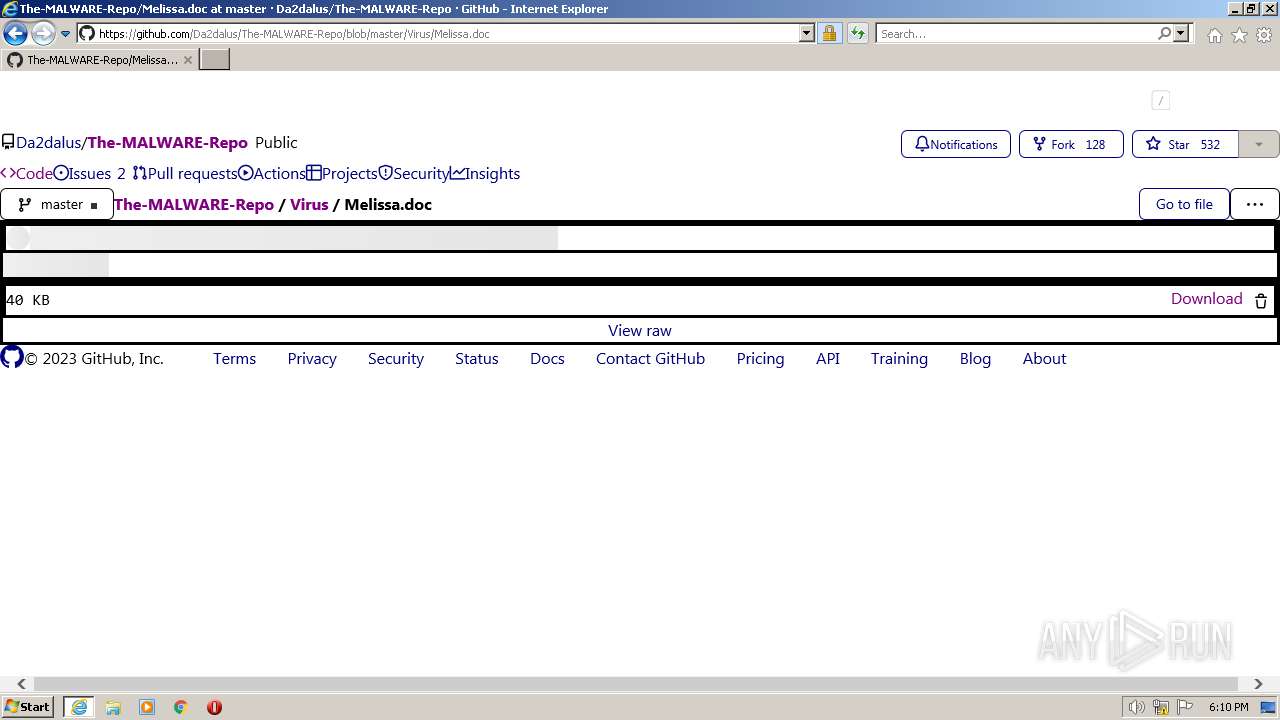Image resolution: width=1280 pixels, height=720 pixels.
Task: Click the slash keyboard shortcut search hint
Action: coord(1160,100)
